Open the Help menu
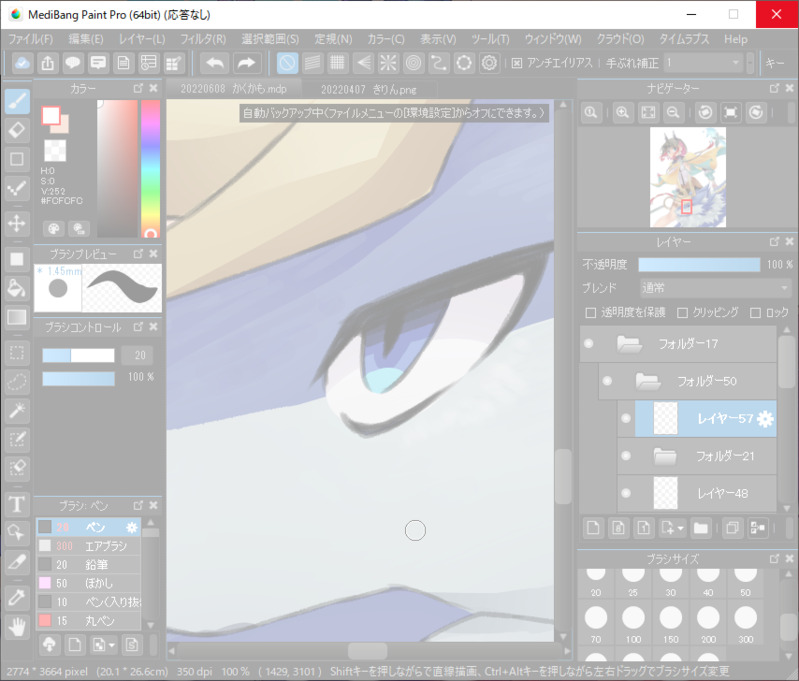Image resolution: width=799 pixels, height=681 pixels. click(736, 39)
